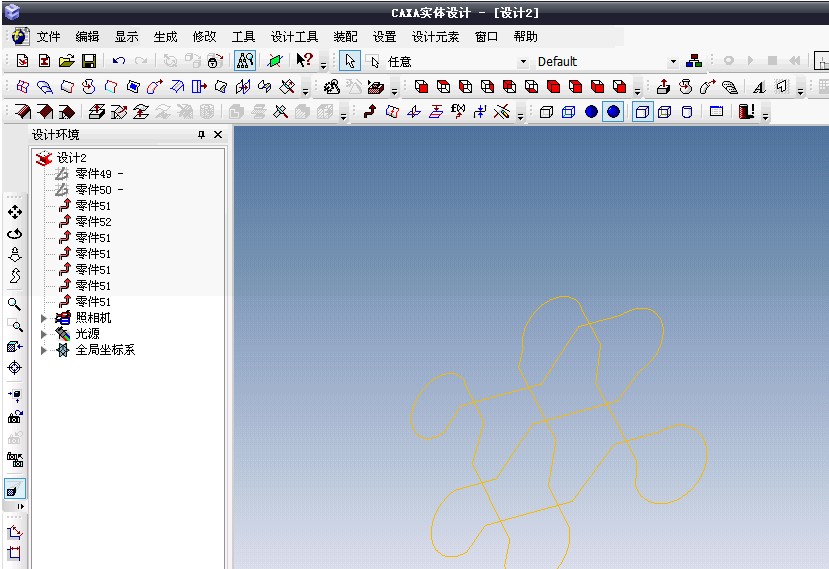Click the text tool icon with the letter A
The height and width of the screenshot is (569, 829).
759,87
